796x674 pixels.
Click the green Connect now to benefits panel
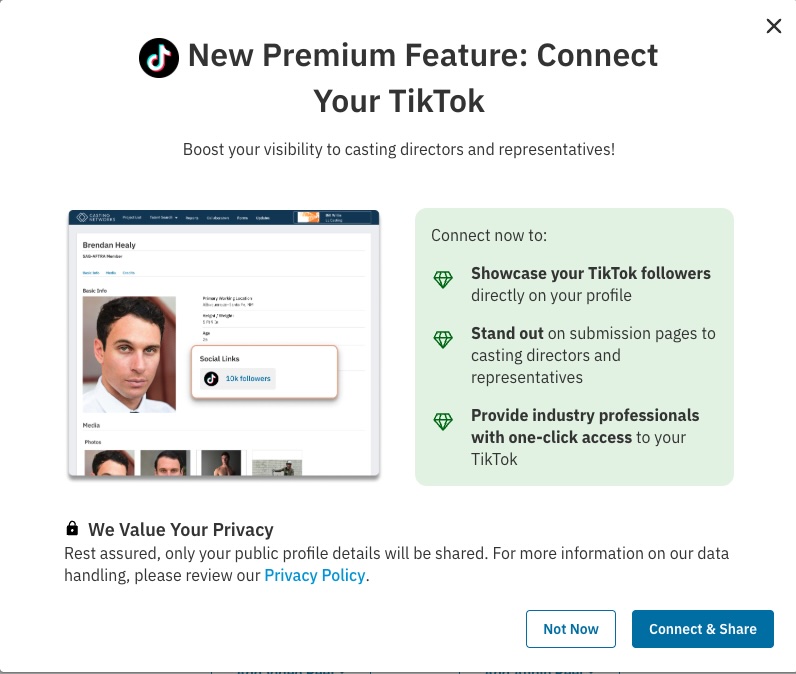574,346
